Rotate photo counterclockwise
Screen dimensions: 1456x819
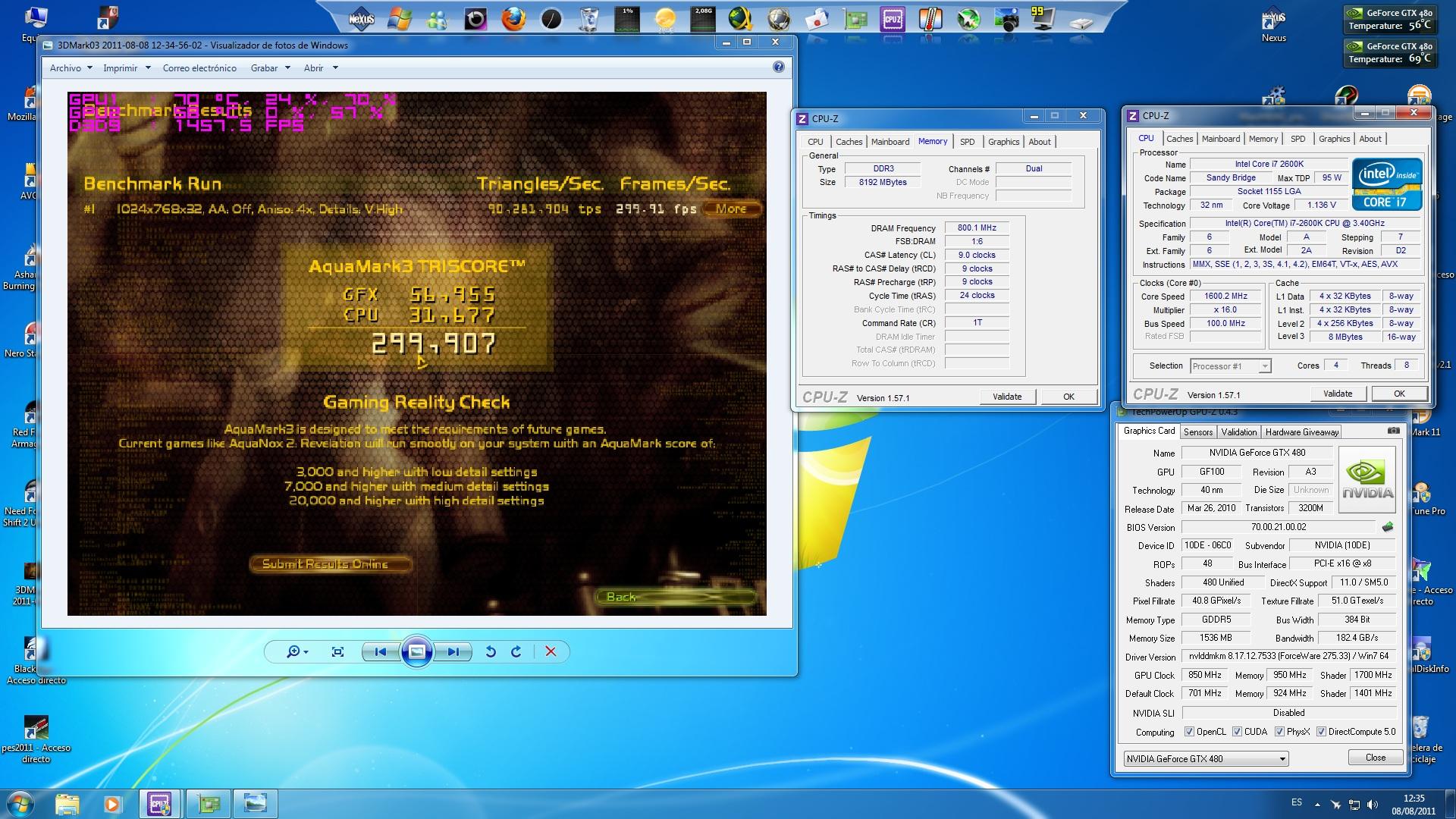pyautogui.click(x=491, y=651)
